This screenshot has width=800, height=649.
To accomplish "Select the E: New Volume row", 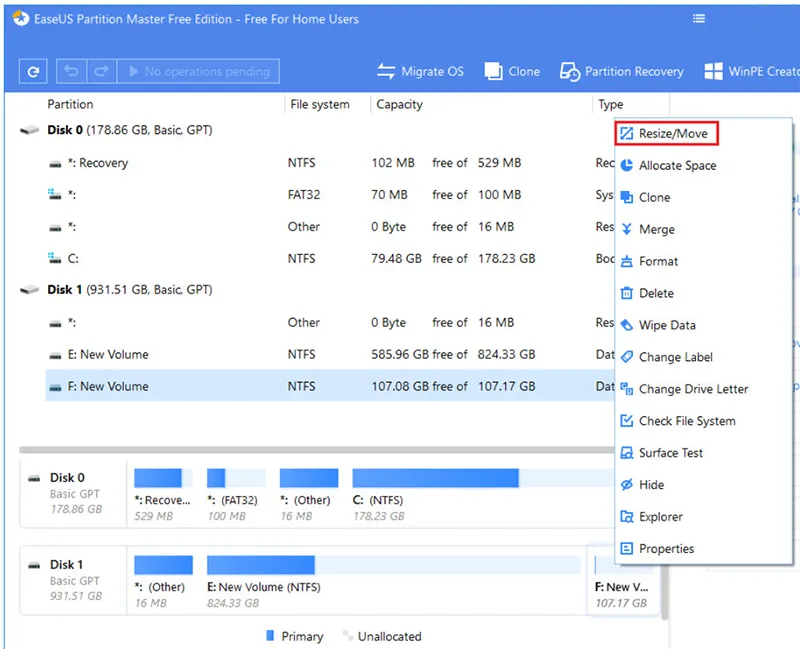I will click(x=330, y=355).
